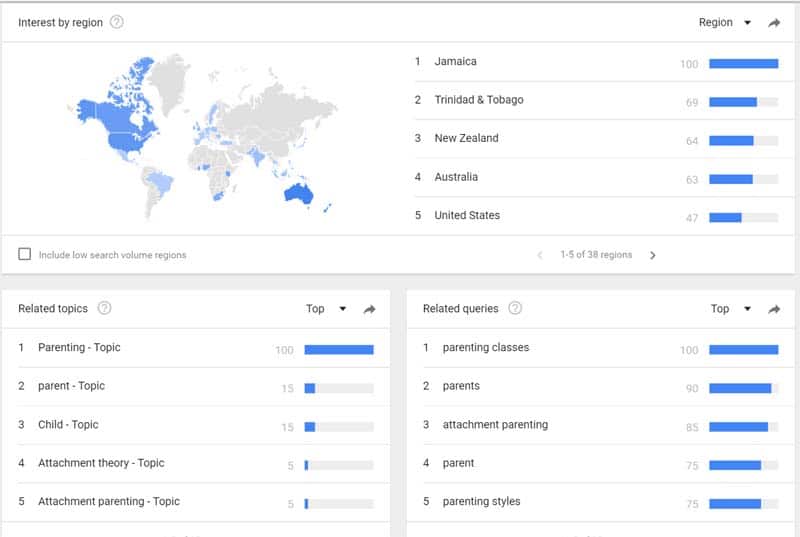Expand the Top dropdown in Related topics
The height and width of the screenshot is (537, 800).
point(326,309)
